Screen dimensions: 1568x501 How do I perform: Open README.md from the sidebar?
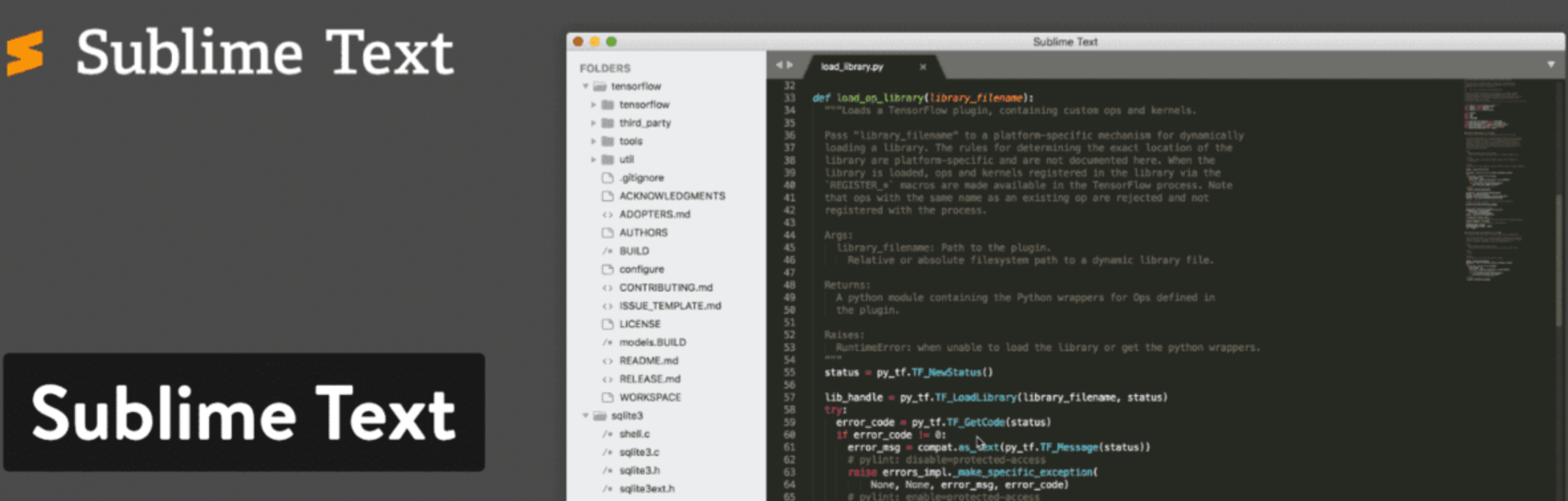click(x=649, y=360)
